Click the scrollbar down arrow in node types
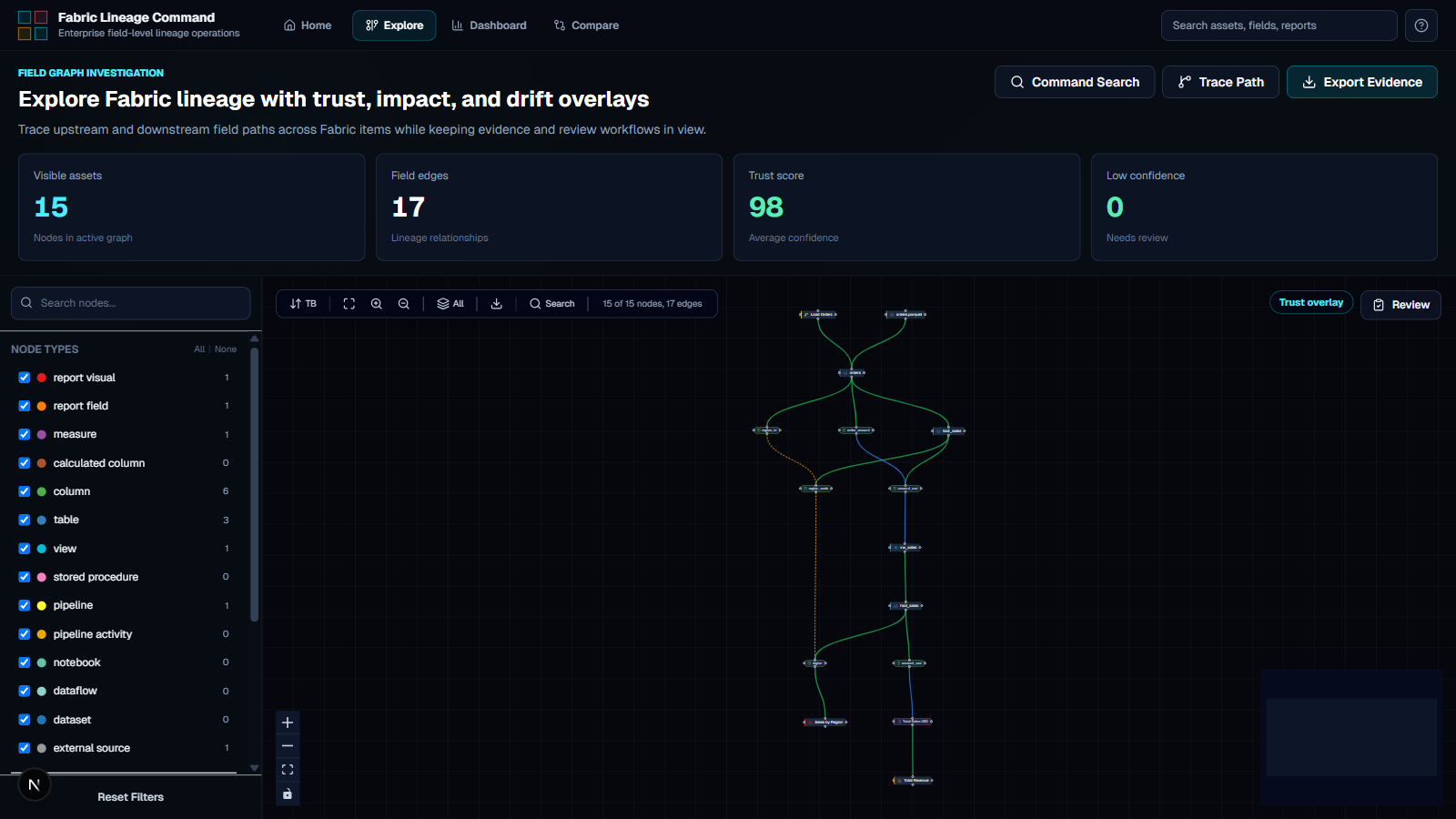 pyautogui.click(x=255, y=768)
